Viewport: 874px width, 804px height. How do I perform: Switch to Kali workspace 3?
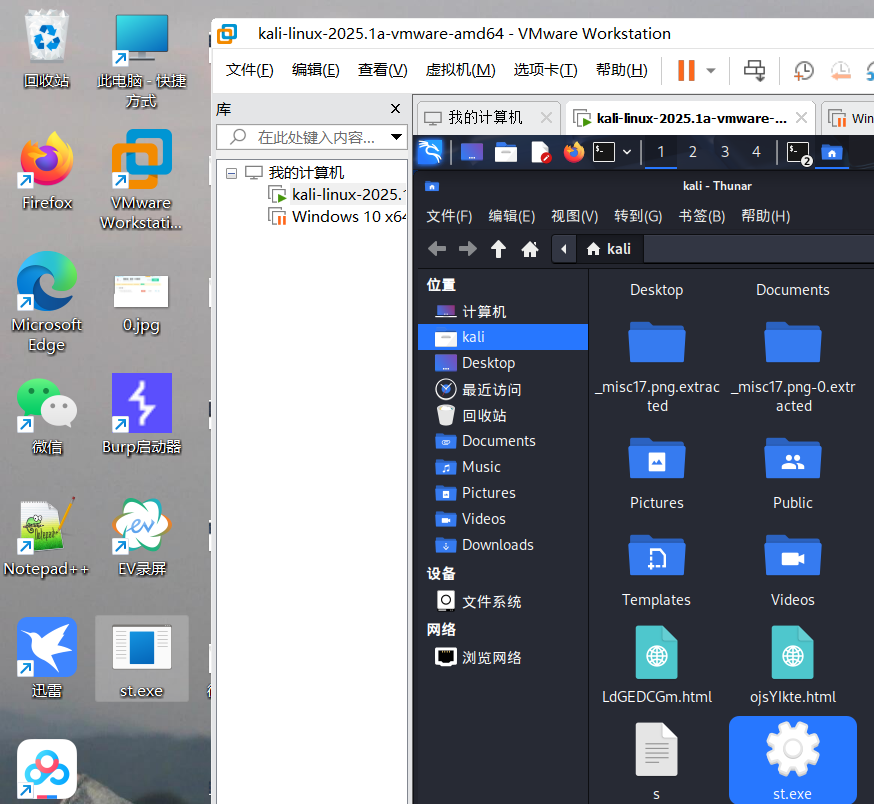(x=725, y=152)
